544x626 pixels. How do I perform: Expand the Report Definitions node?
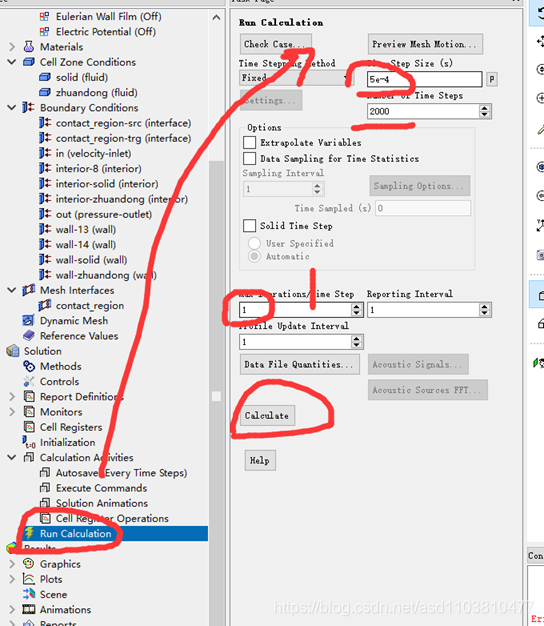click(x=12, y=396)
